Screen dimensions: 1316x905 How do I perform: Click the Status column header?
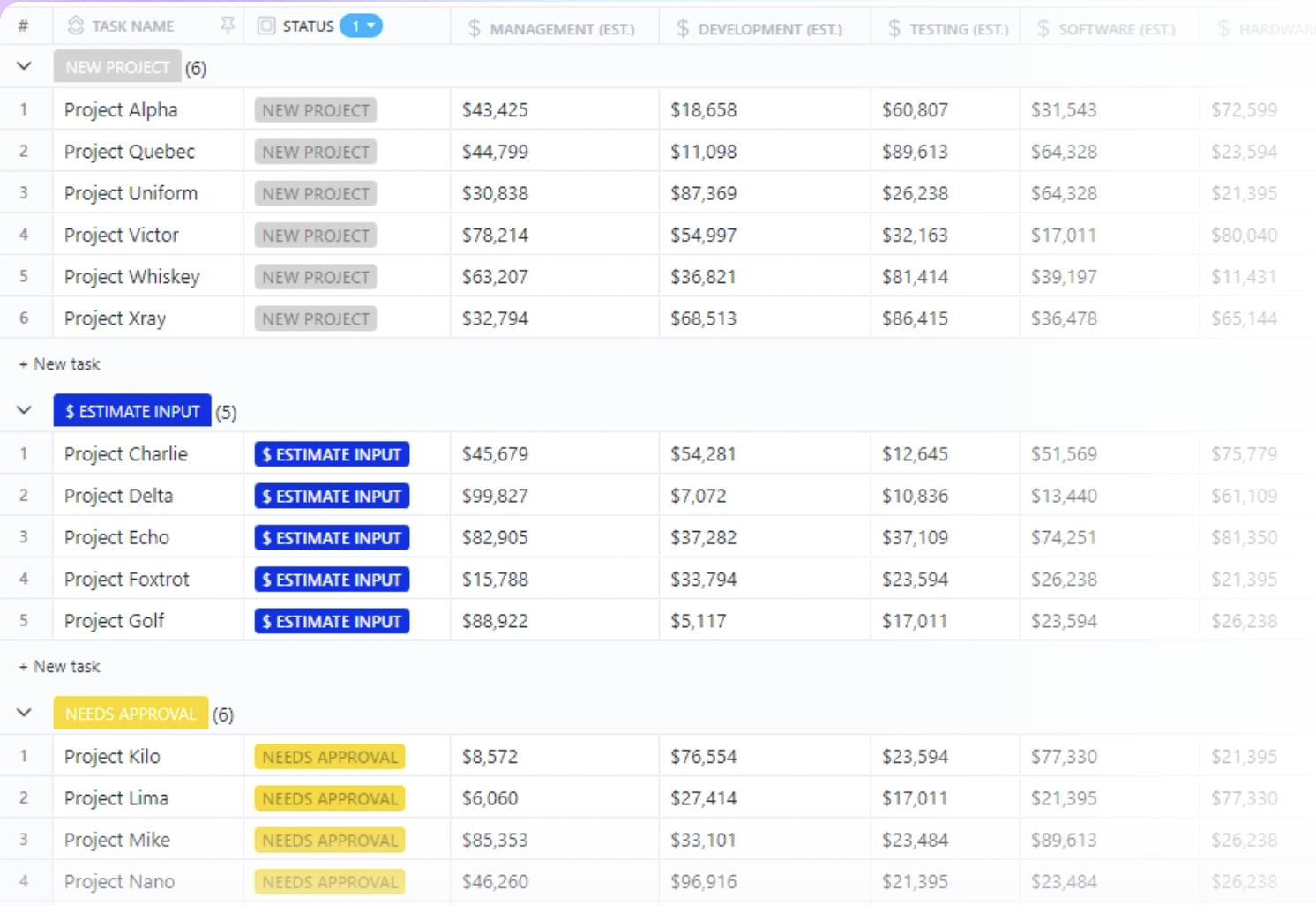click(308, 26)
